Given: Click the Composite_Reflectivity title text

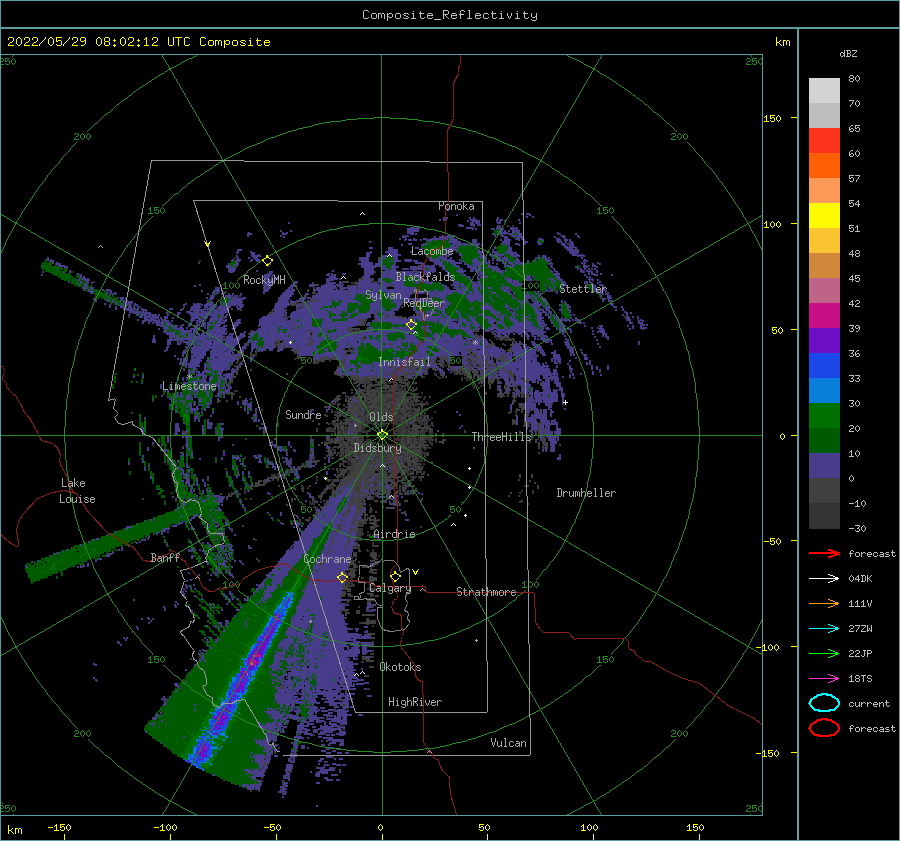Looking at the screenshot, I should [450, 15].
